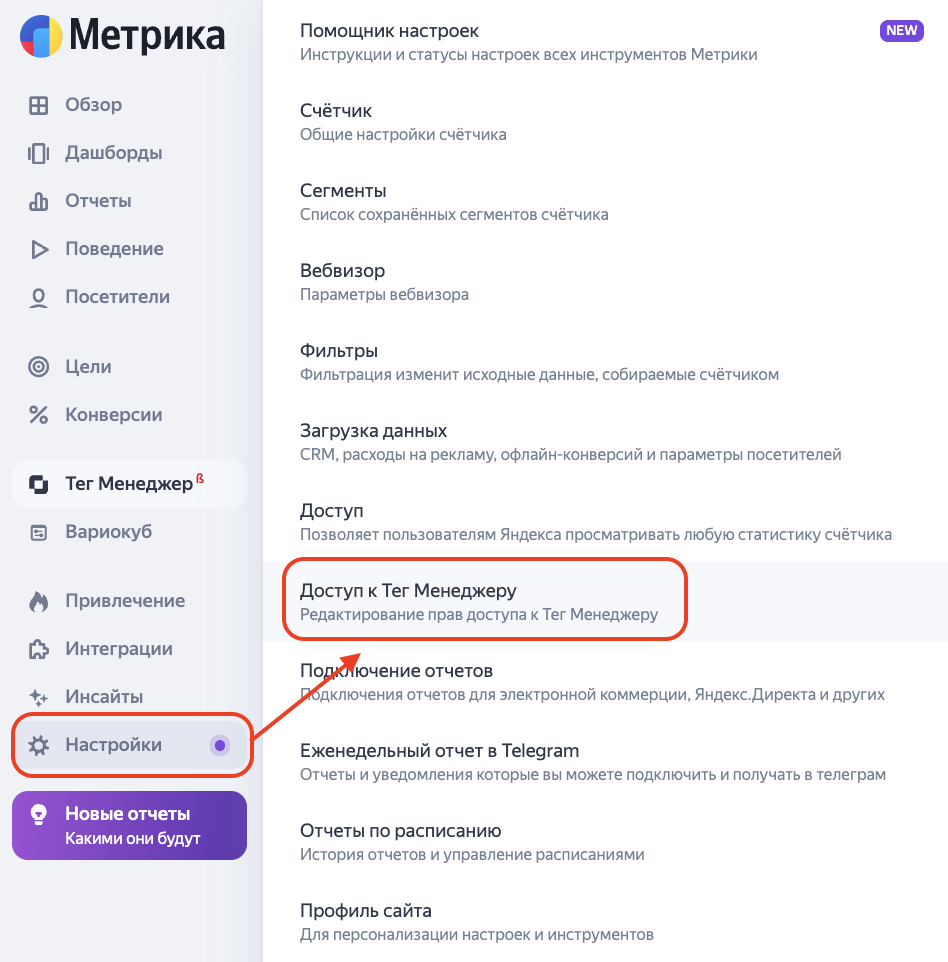This screenshot has width=948, height=962.
Task: Click the Привлечение flame icon
Action: [x=38, y=601]
